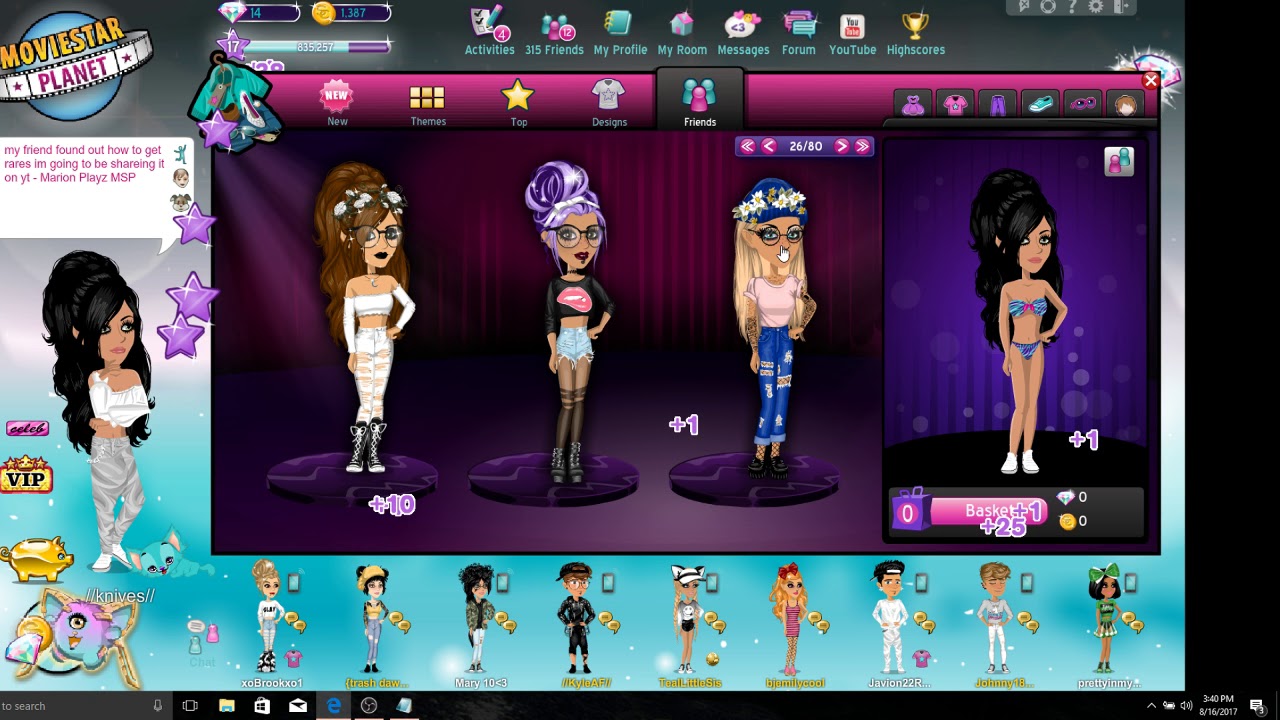View the Highscores trophy page

tap(915, 32)
